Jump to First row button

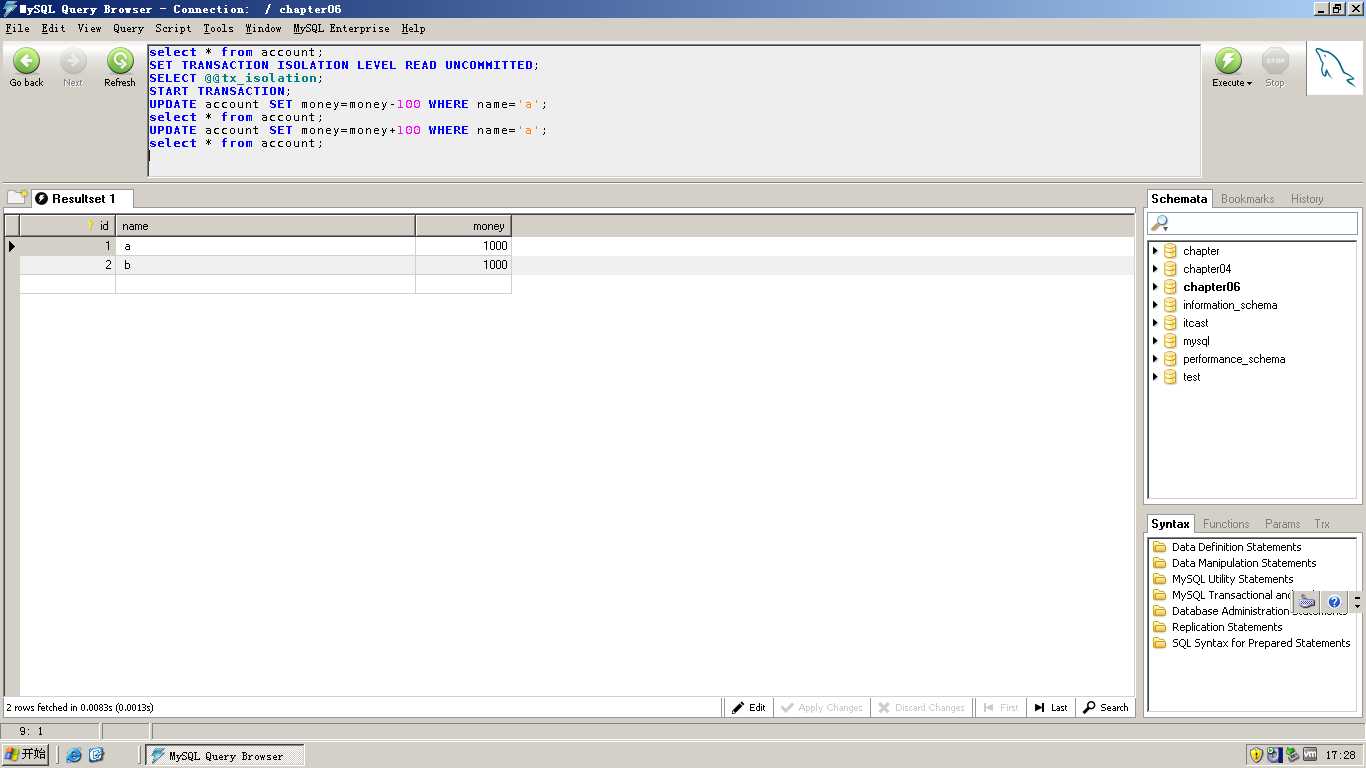point(1000,707)
